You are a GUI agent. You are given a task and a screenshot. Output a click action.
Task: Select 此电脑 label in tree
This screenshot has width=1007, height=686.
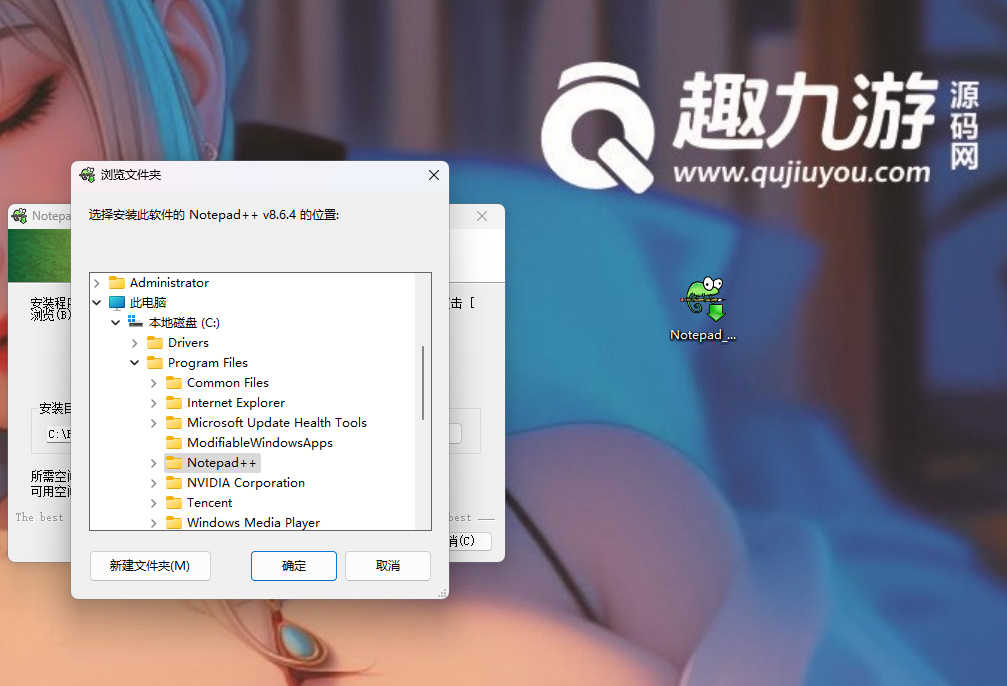(x=148, y=303)
